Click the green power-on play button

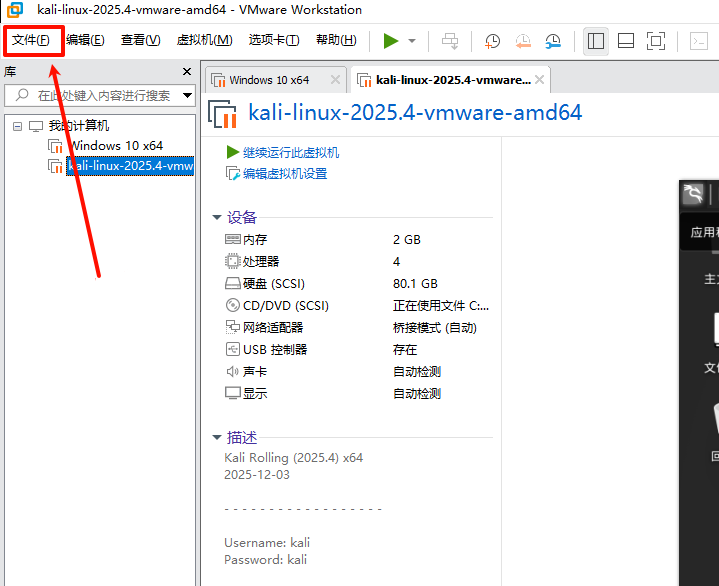(x=391, y=41)
